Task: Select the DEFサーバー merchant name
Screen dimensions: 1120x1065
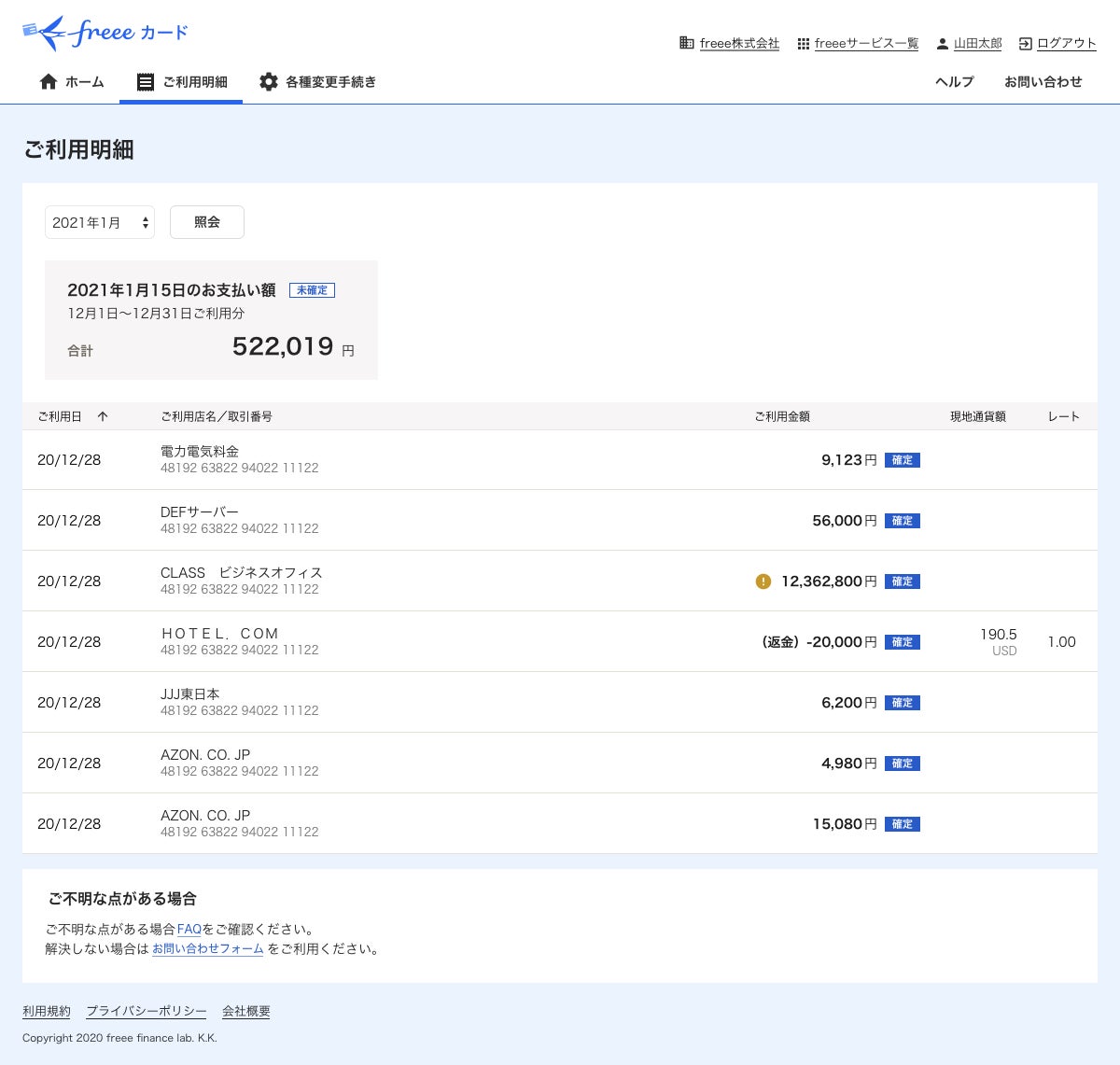Action: [200, 512]
